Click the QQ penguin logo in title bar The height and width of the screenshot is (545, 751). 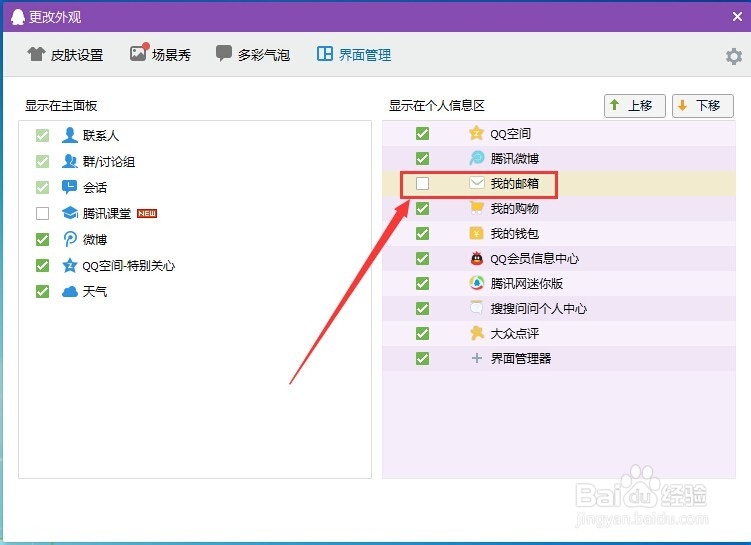tap(18, 17)
